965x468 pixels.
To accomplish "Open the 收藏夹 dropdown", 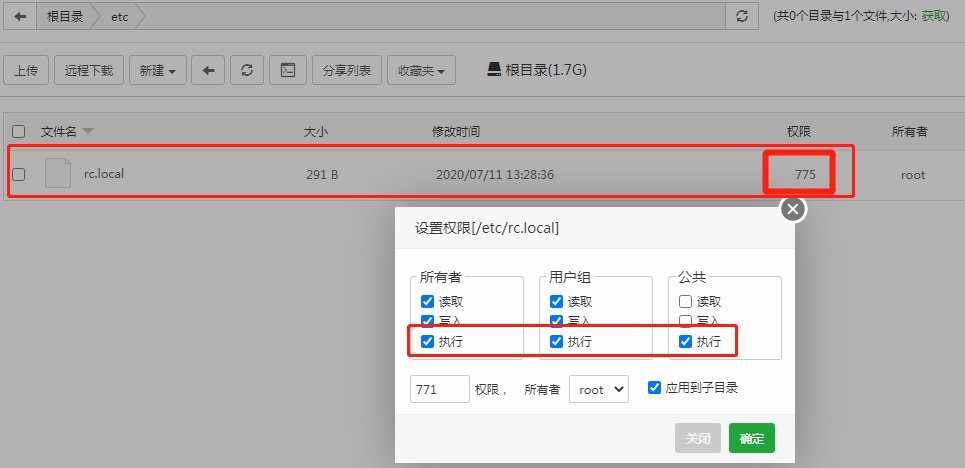I will pyautogui.click(x=421, y=71).
